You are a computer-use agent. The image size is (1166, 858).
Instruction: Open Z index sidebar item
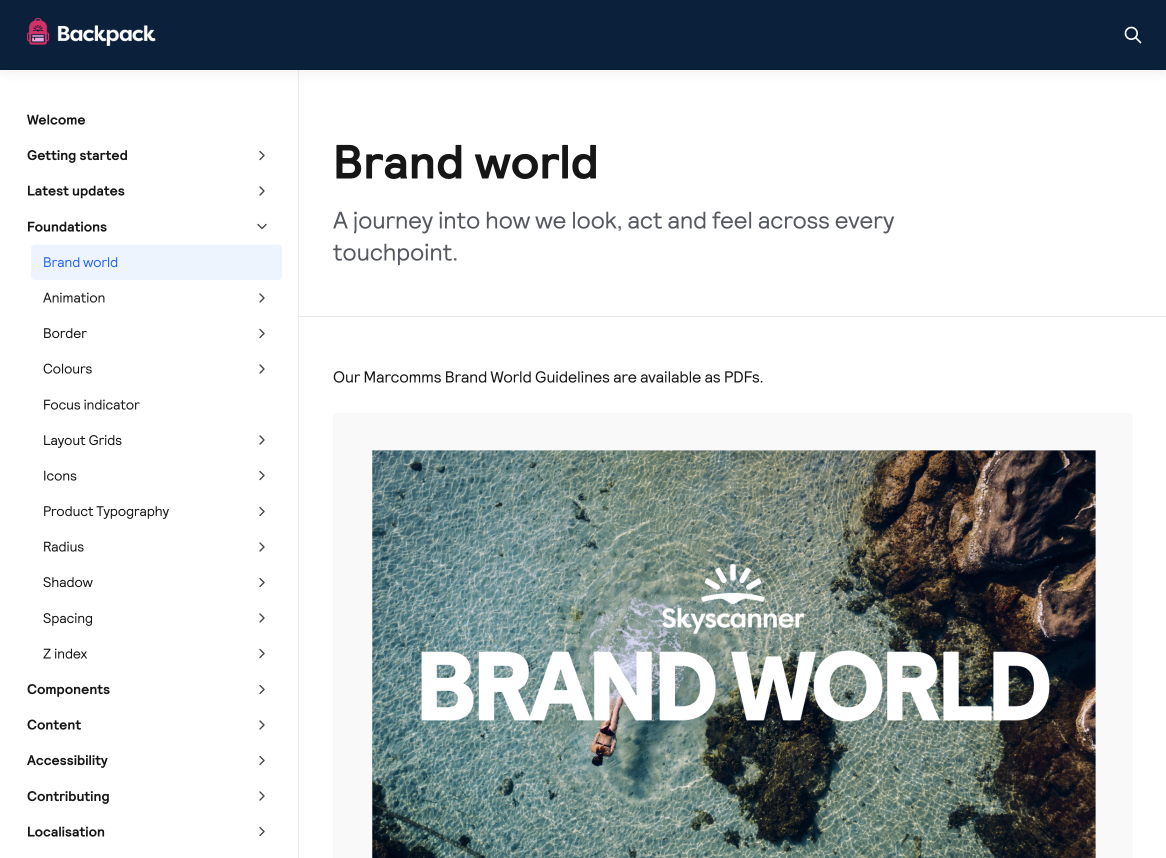click(x=65, y=654)
